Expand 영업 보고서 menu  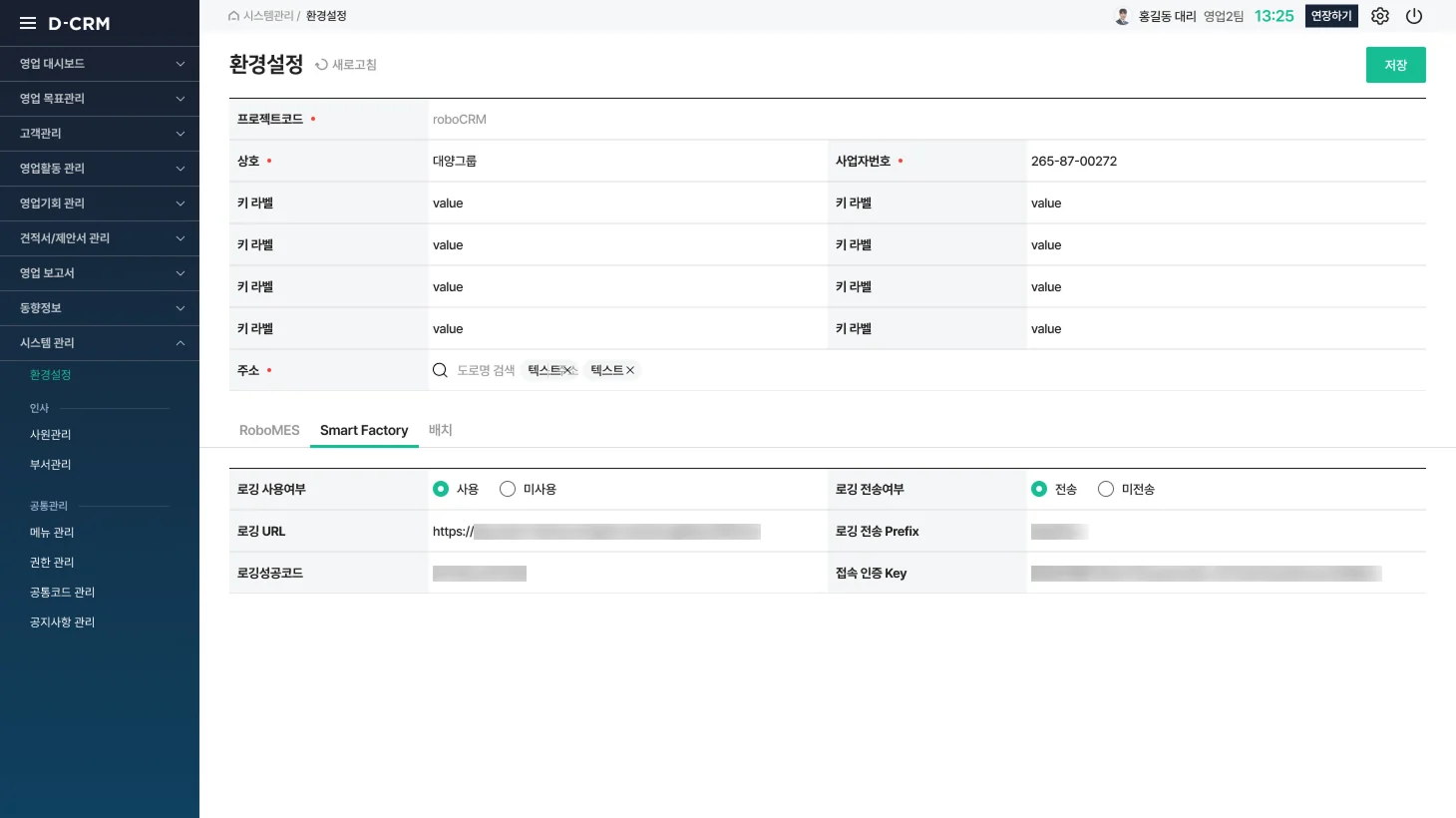100,273
